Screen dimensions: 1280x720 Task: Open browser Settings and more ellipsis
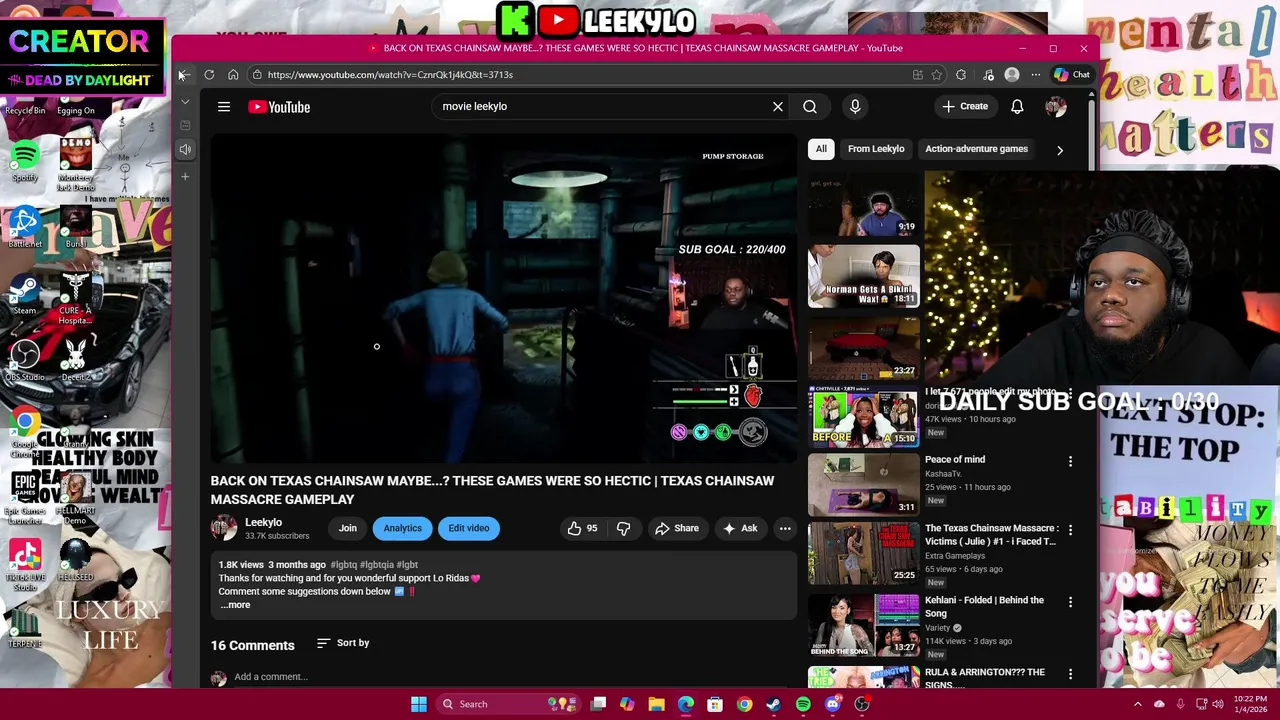(1036, 75)
